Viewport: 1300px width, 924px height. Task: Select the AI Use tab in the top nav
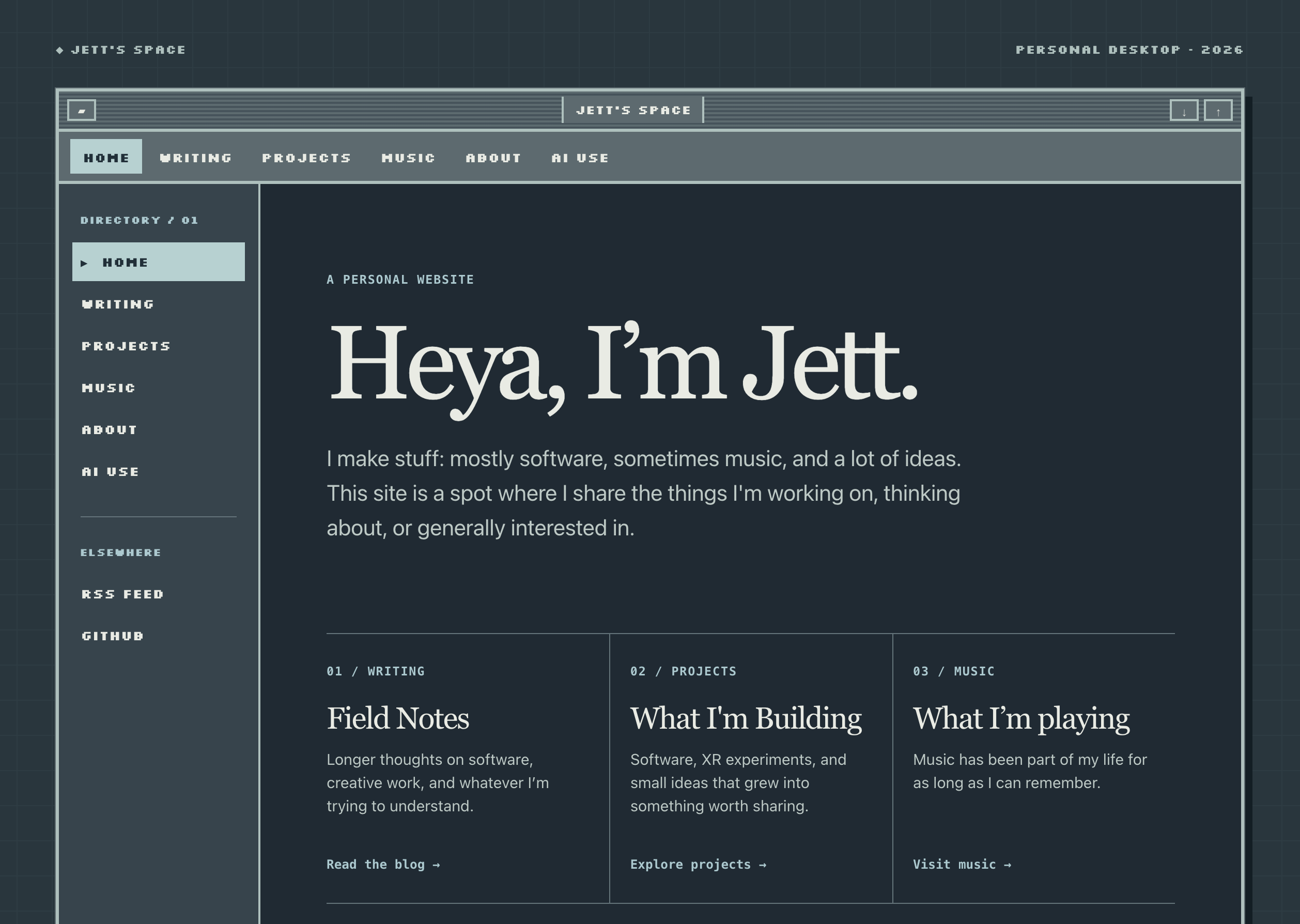[x=580, y=158]
